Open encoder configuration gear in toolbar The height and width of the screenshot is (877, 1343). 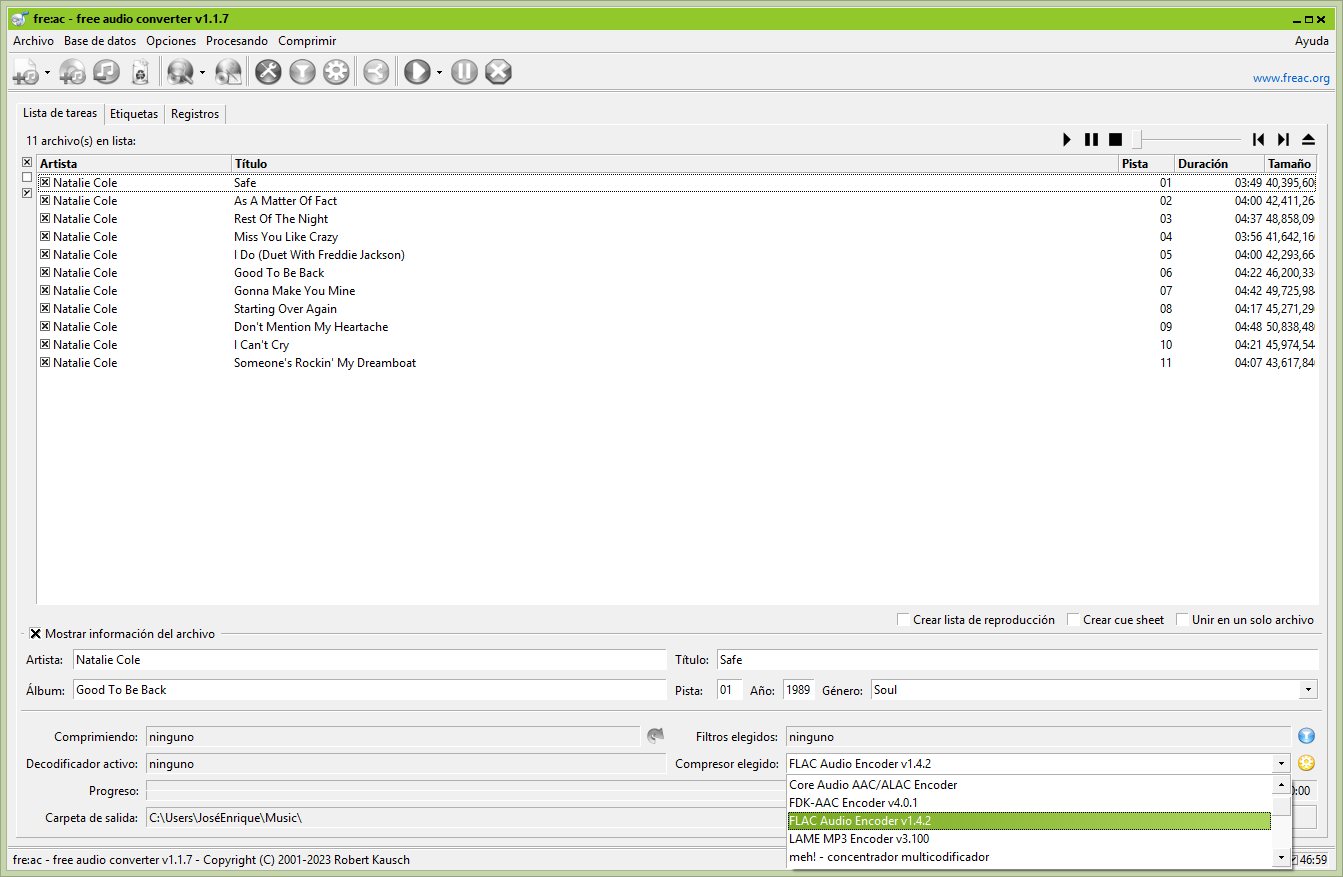[336, 72]
